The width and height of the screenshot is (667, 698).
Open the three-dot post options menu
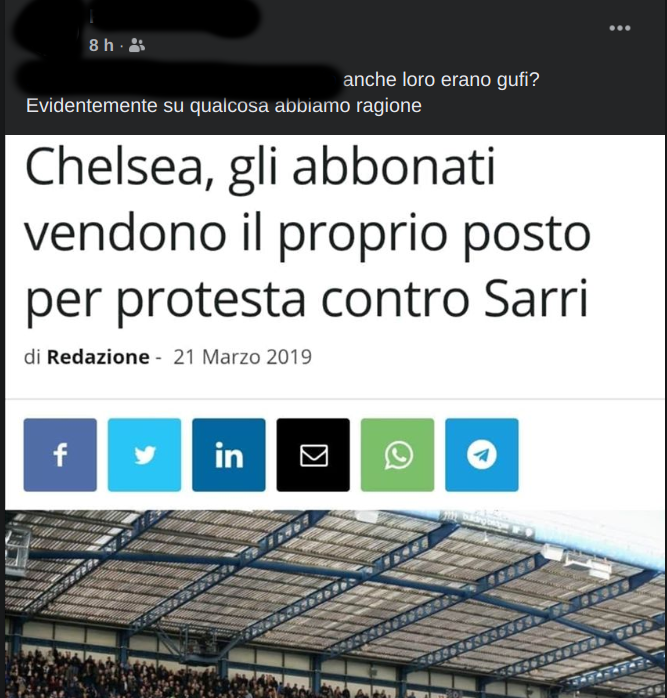tap(620, 28)
